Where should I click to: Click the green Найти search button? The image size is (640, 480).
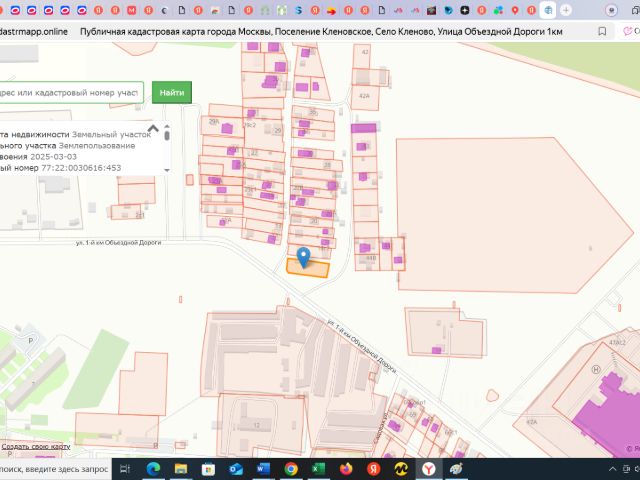171,93
